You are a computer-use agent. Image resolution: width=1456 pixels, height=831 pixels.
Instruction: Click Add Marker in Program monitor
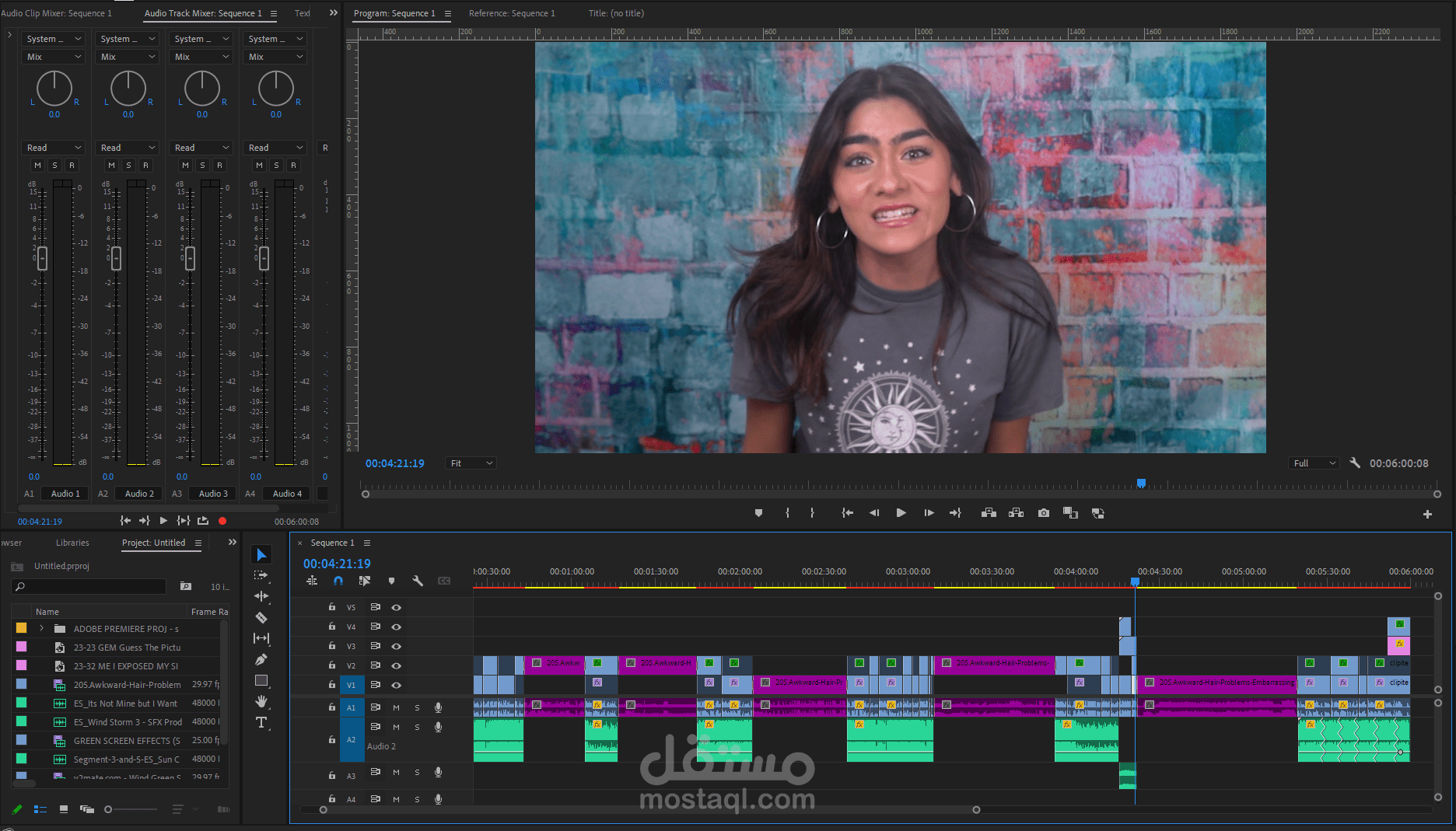point(758,513)
